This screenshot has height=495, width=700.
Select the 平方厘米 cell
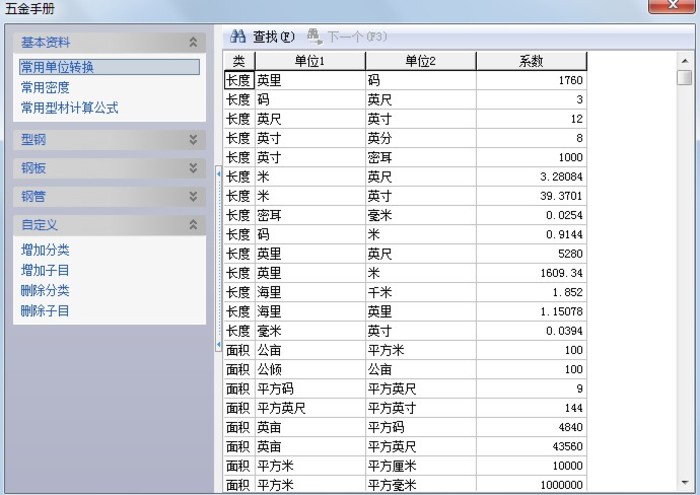click(421, 466)
